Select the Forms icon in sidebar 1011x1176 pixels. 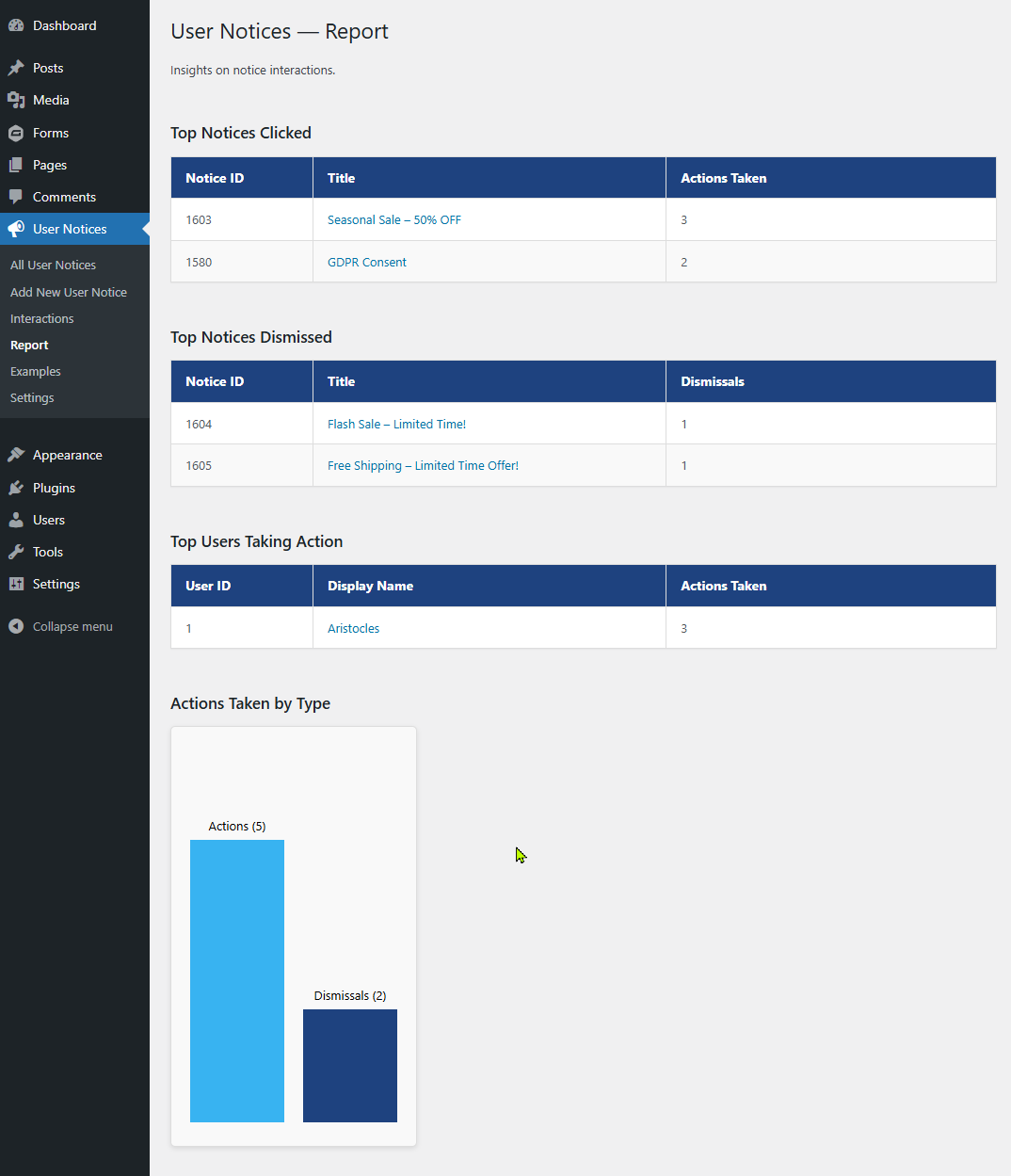(16, 133)
